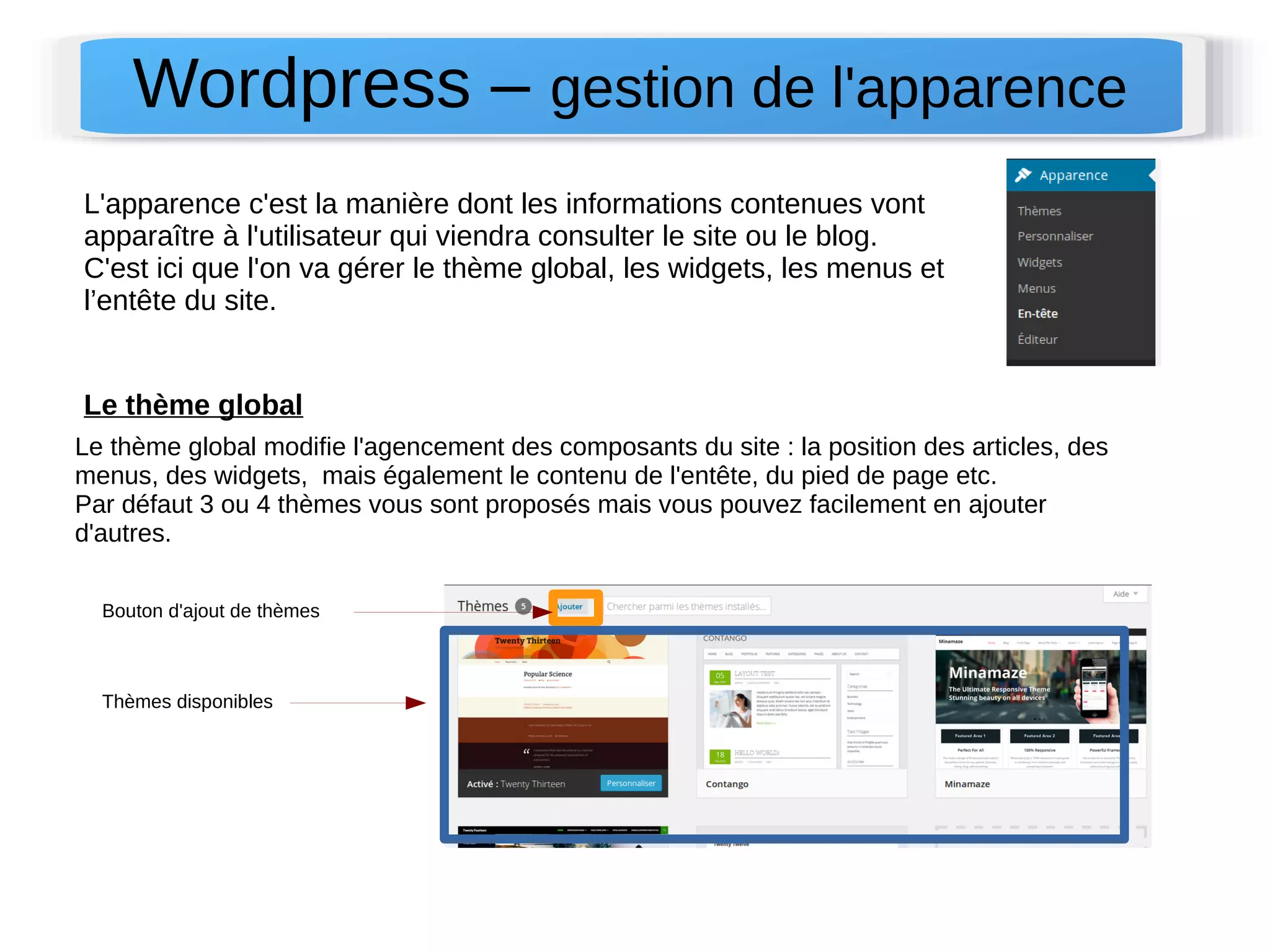This screenshot has height=952, width=1270.
Task: Go to Widgets in the sidebar
Action: pos(1040,262)
